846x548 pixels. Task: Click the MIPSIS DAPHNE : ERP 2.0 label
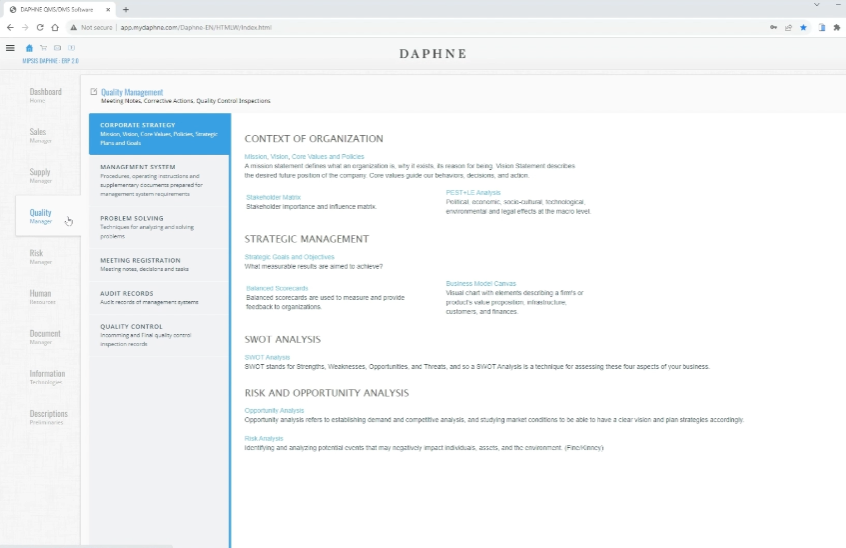coord(50,61)
